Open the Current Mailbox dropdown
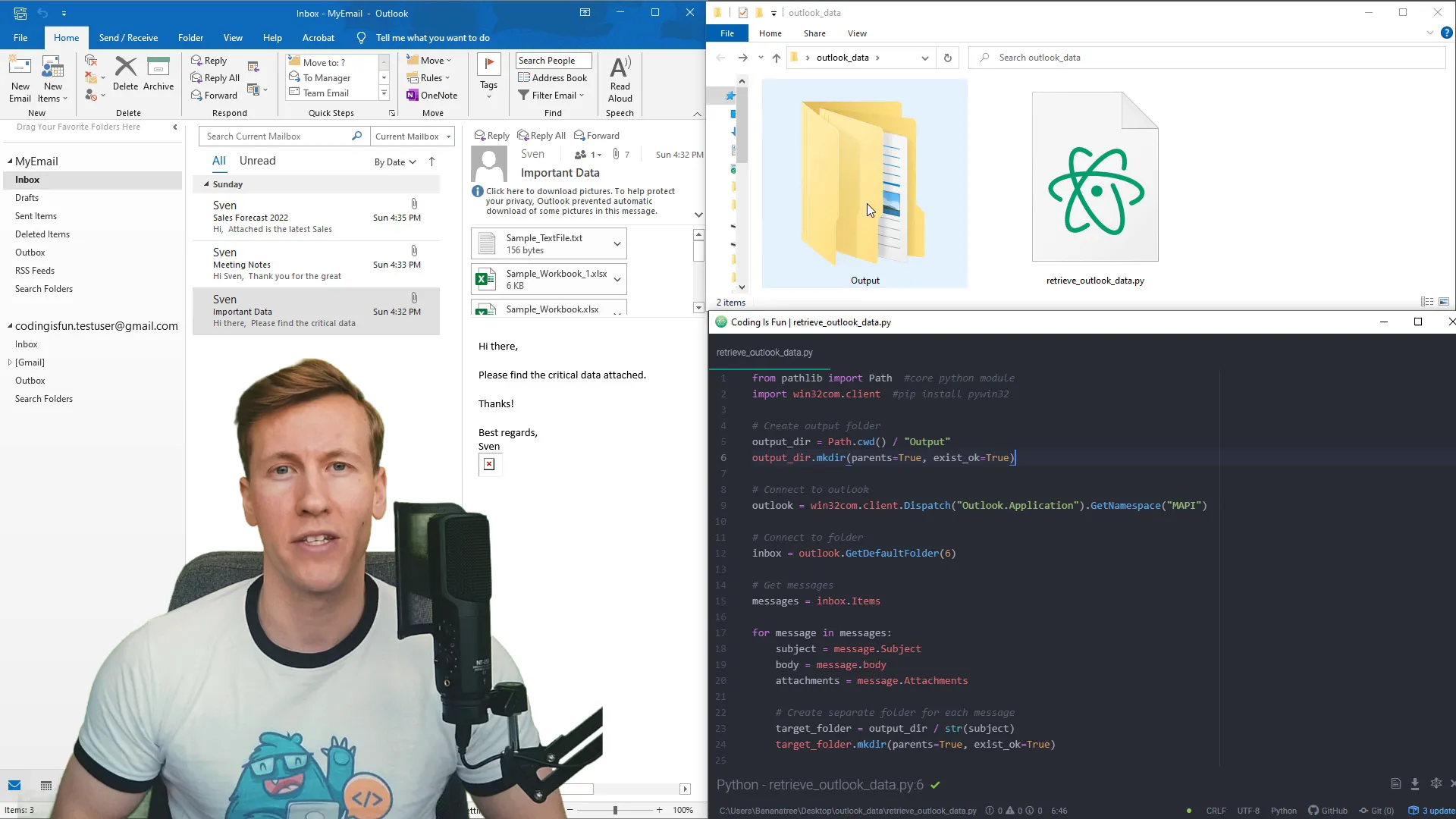Screen dimensions: 1456x819 click(412, 136)
